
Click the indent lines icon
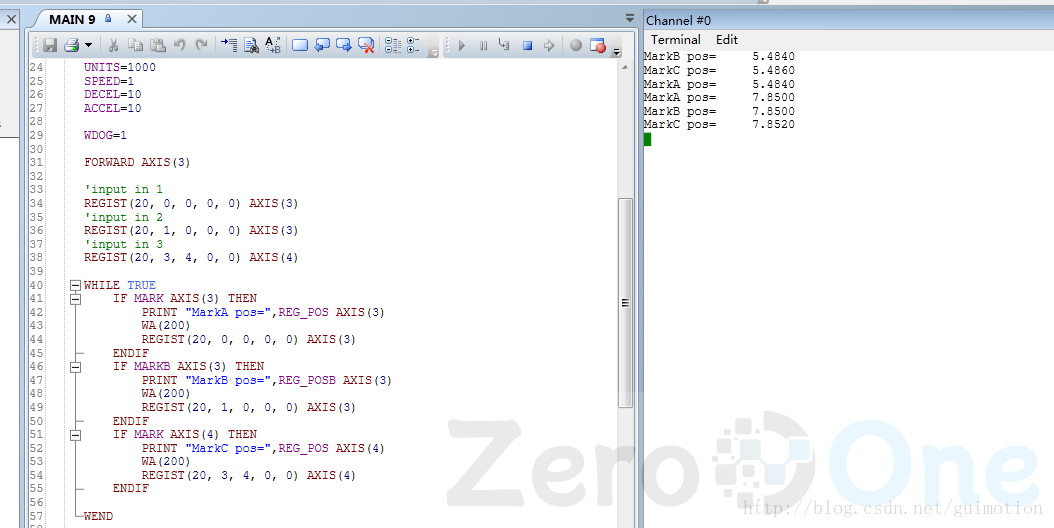pyautogui.click(x=229, y=45)
